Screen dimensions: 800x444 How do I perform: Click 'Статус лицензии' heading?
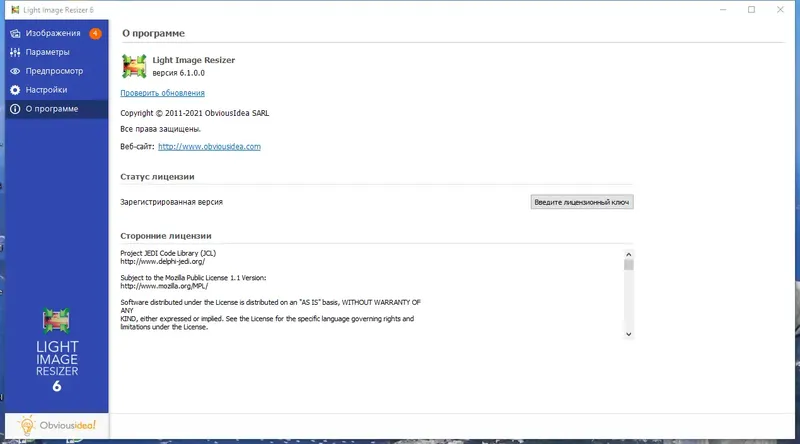coord(157,177)
